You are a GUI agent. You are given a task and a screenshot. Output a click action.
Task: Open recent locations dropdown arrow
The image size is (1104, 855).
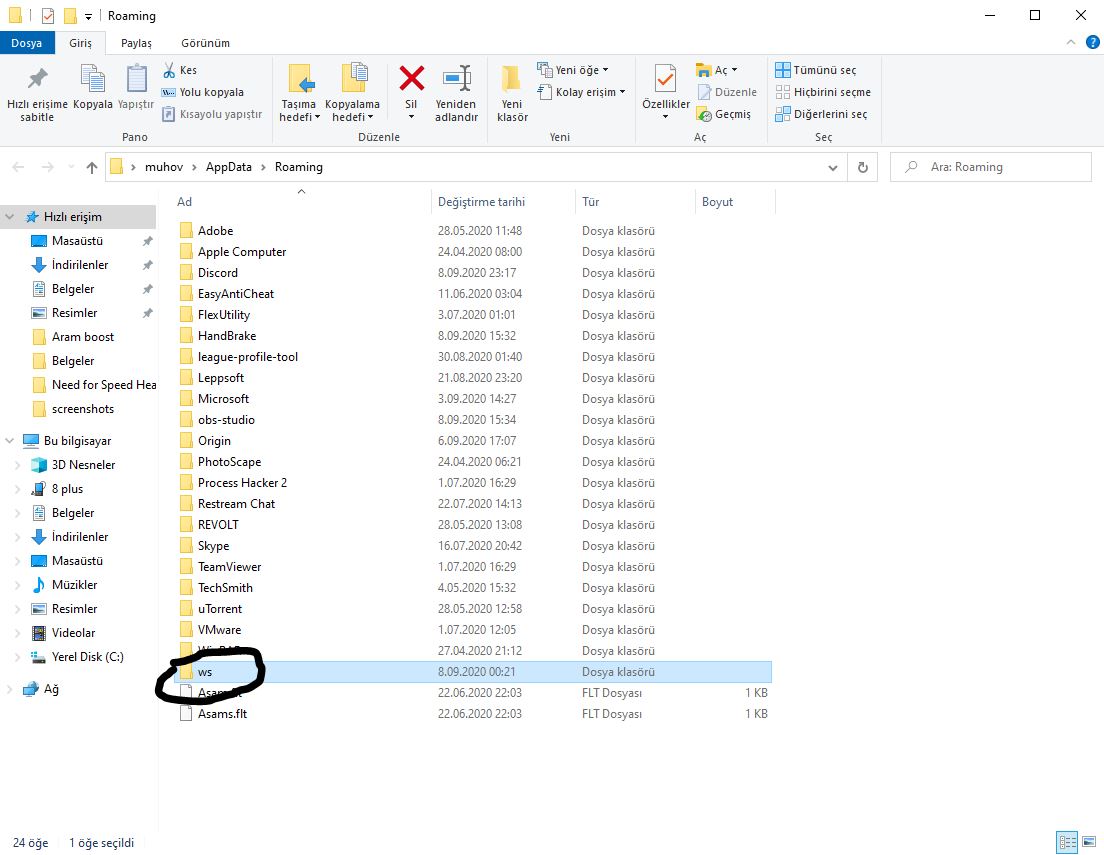click(x=71, y=167)
